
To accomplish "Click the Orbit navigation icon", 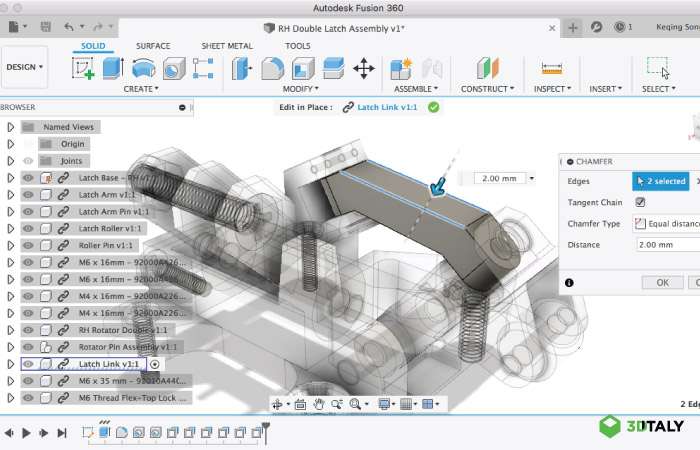I will click(x=277, y=404).
